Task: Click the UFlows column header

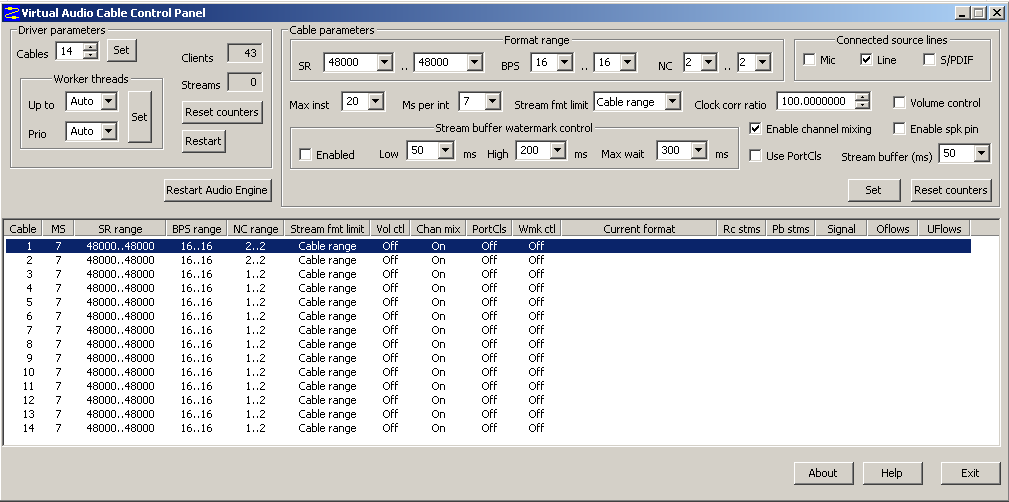Action: 944,228
